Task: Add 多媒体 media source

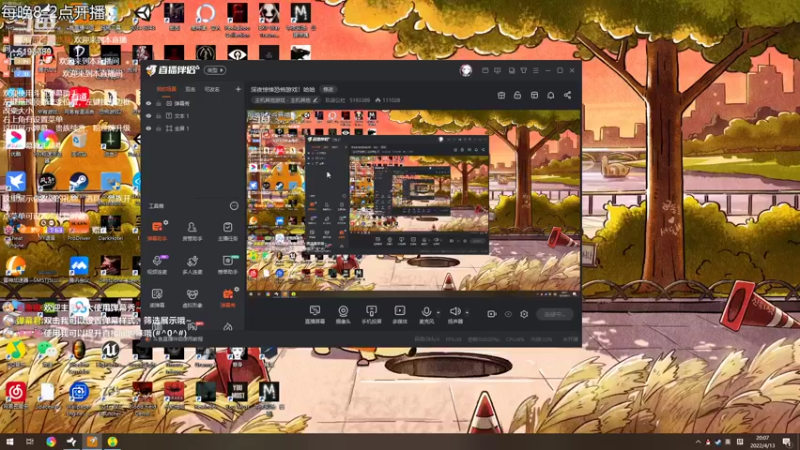Action: pyautogui.click(x=399, y=314)
